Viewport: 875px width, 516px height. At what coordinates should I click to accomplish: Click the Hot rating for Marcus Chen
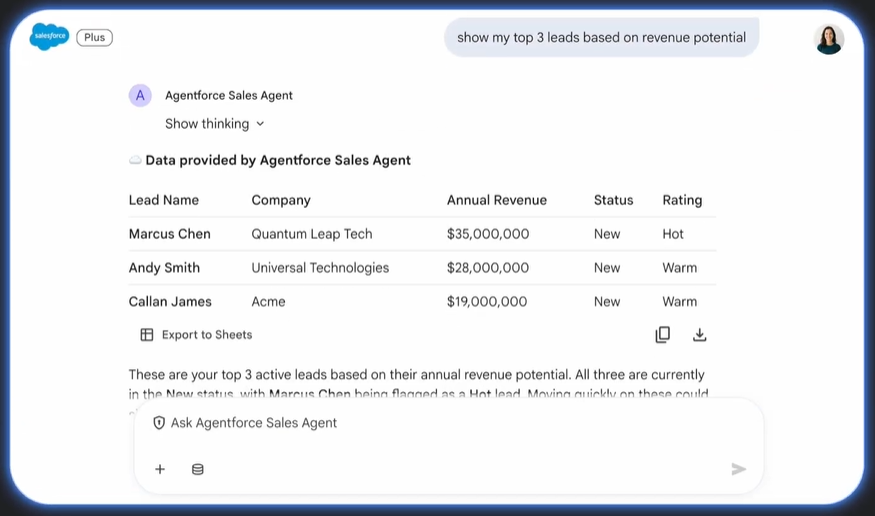(673, 234)
